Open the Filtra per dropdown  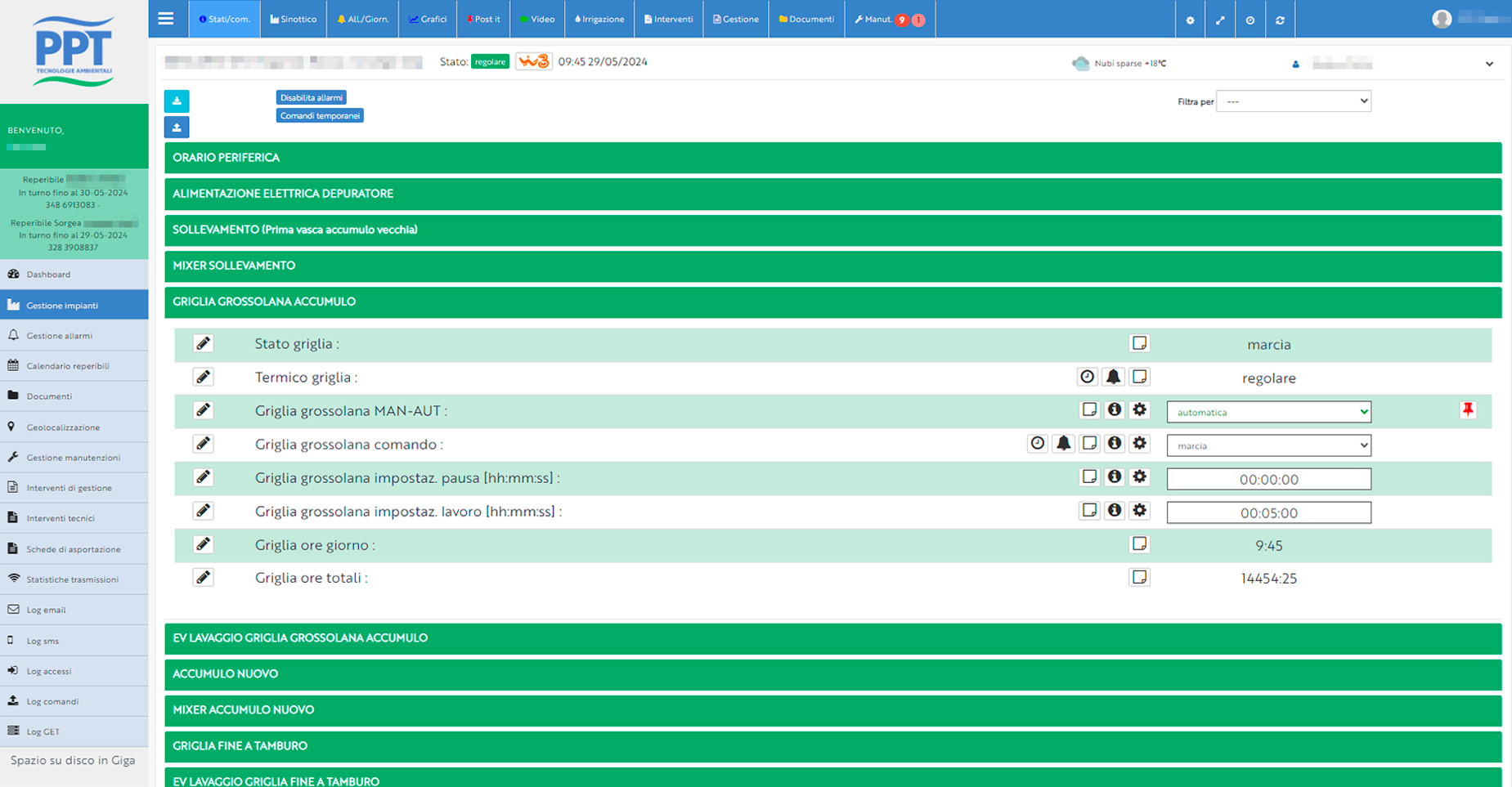pos(1294,101)
